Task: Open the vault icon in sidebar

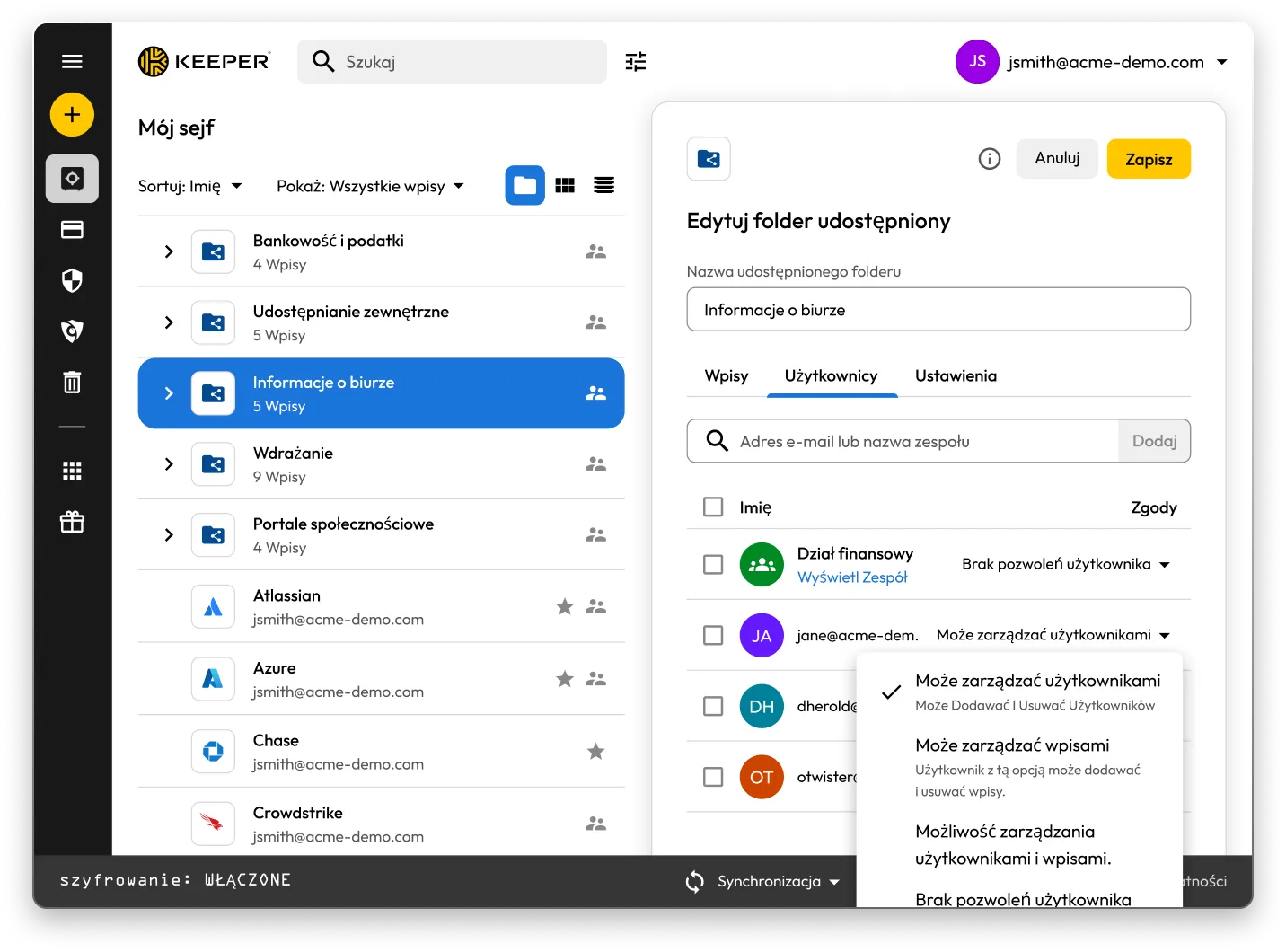Action: pos(72,179)
